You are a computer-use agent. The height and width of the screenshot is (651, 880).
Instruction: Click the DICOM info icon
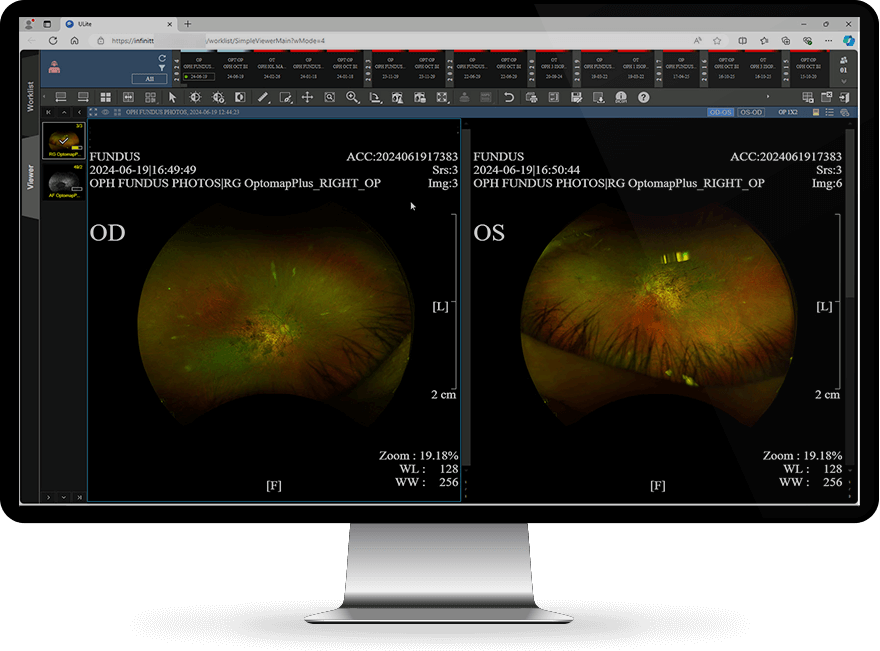click(620, 97)
